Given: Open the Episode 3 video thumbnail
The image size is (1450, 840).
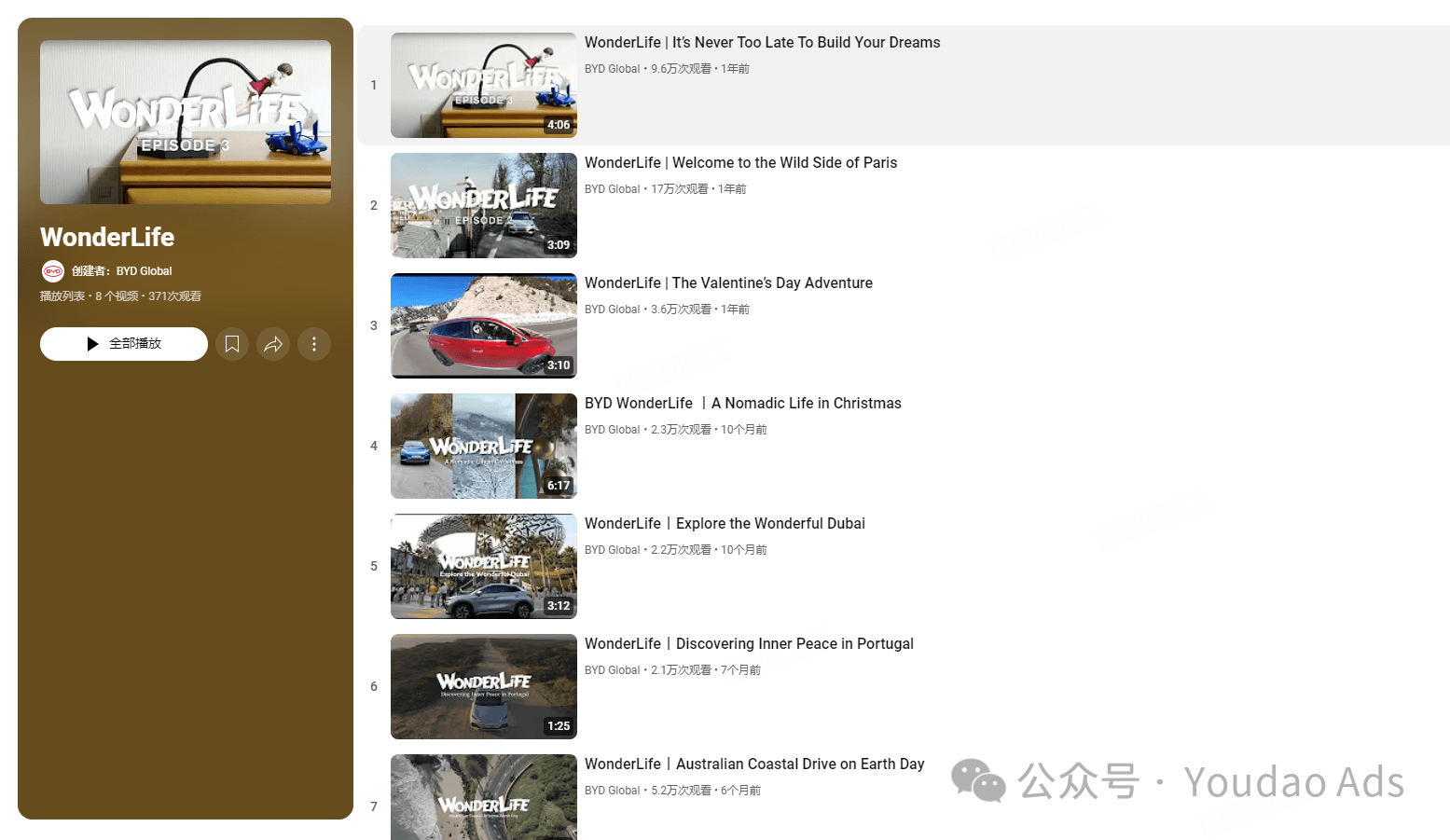Looking at the screenshot, I should click(x=484, y=85).
